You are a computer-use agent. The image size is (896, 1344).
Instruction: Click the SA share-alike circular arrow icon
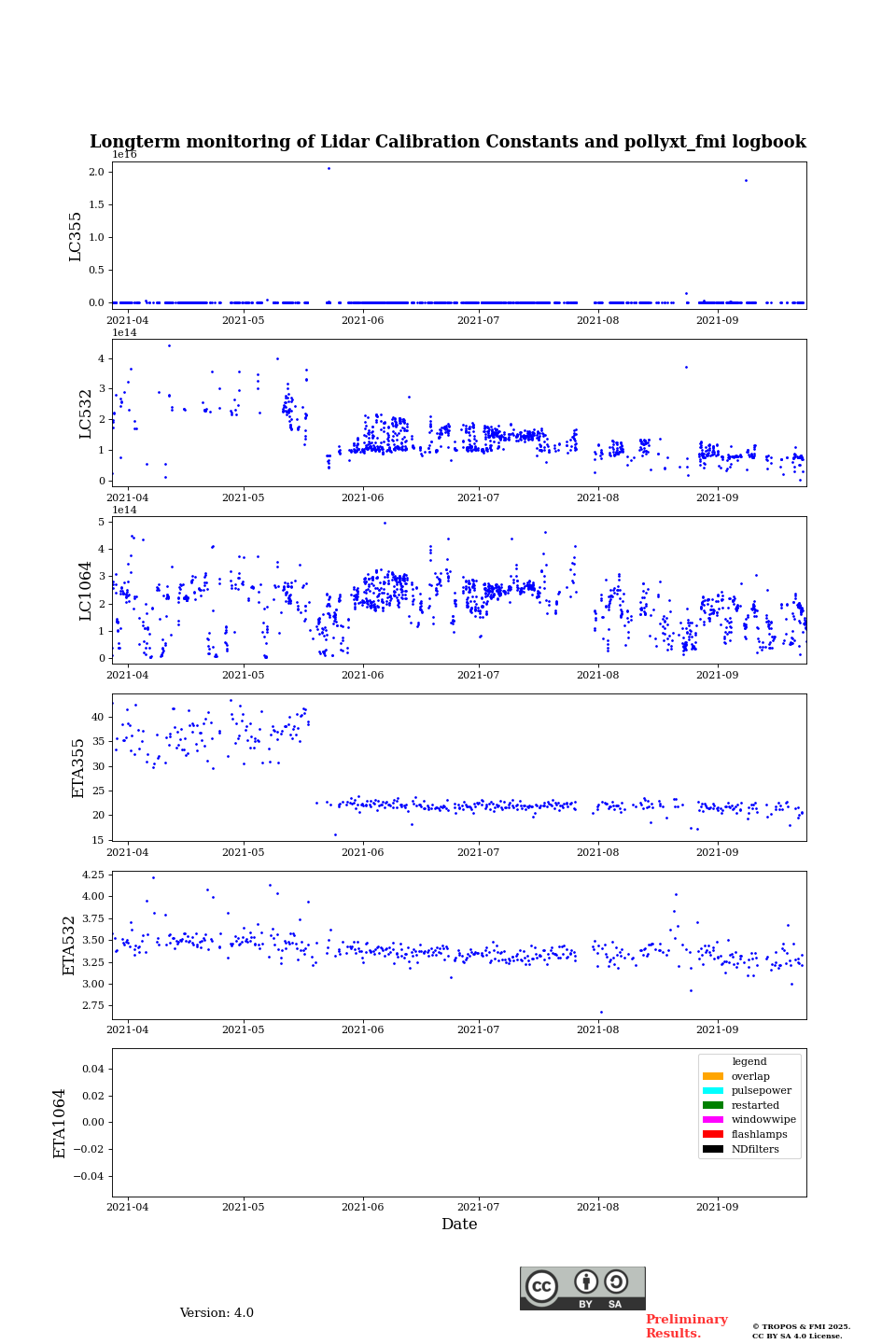pyautogui.click(x=616, y=1281)
